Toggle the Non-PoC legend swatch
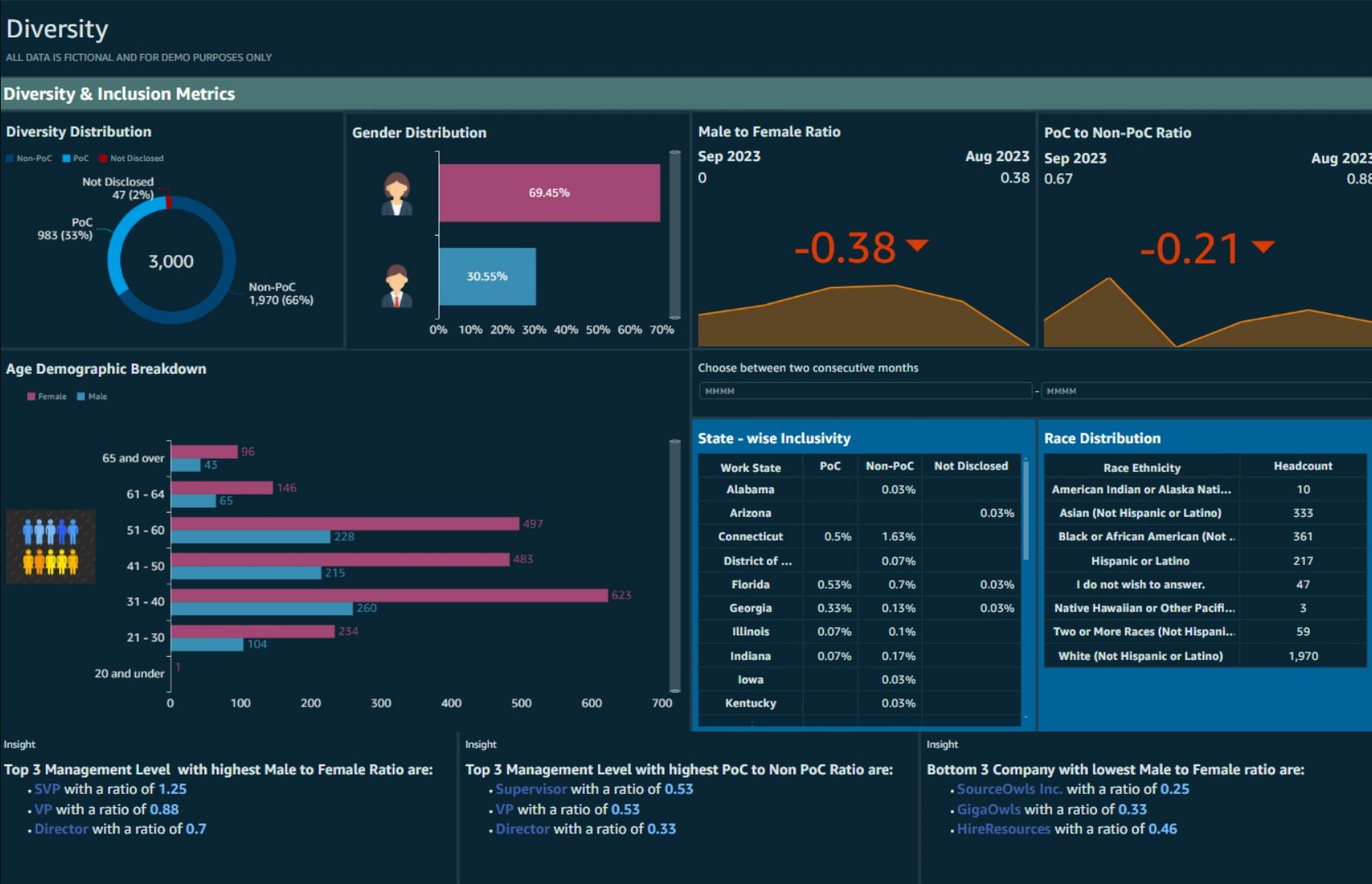 (10, 159)
